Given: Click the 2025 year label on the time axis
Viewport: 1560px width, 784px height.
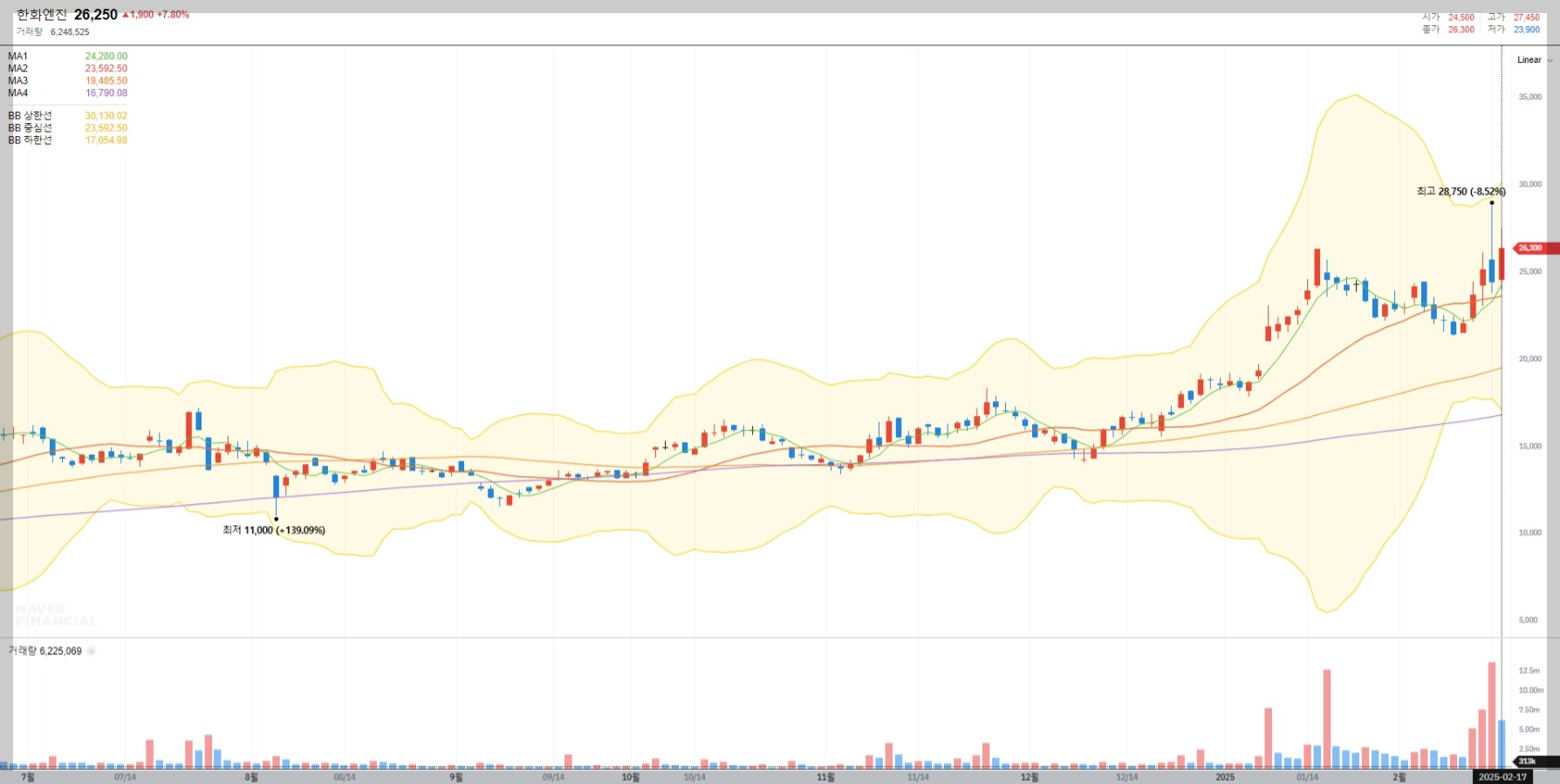Looking at the screenshot, I should [x=1225, y=778].
